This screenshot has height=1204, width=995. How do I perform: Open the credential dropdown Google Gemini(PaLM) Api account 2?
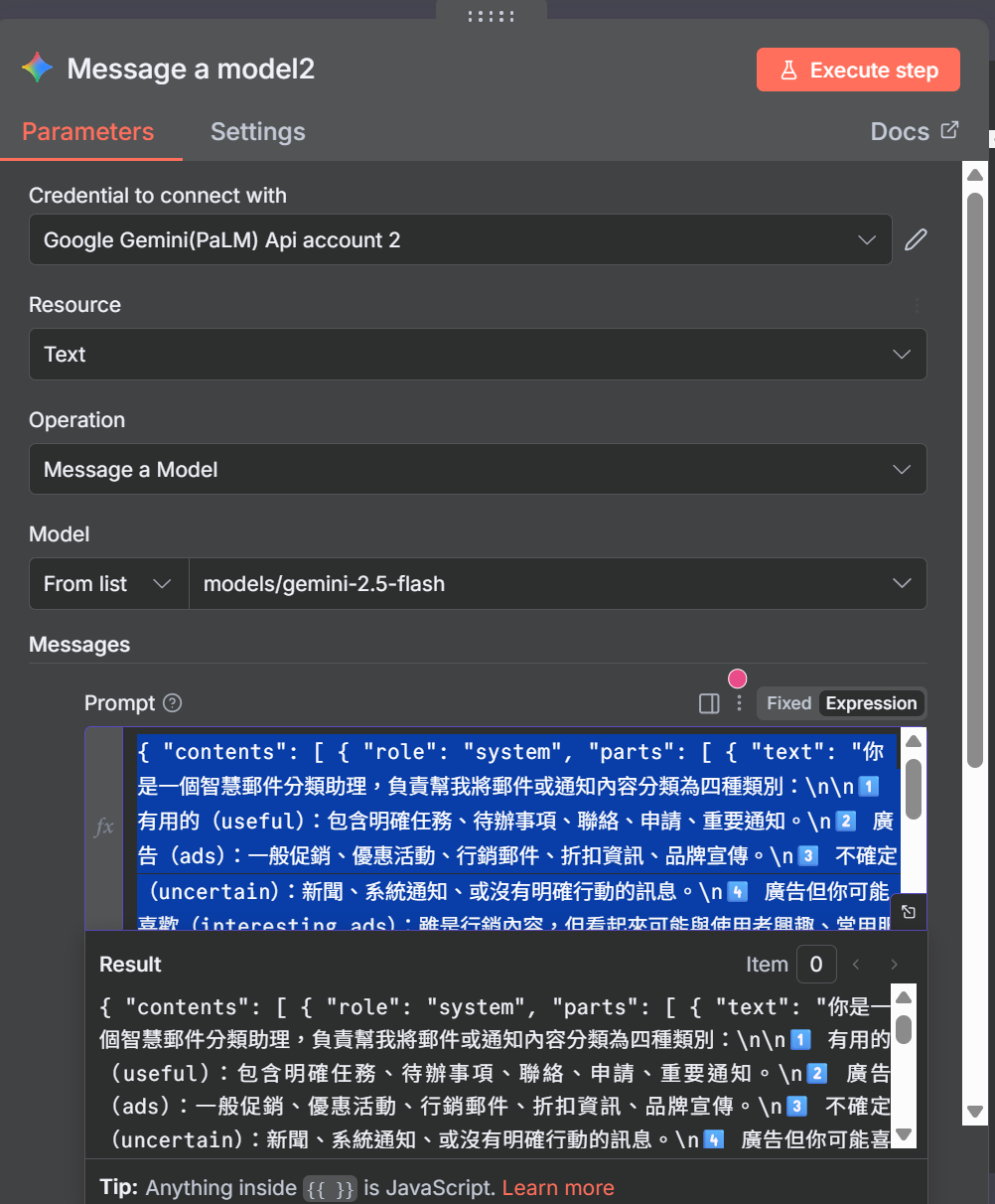461,240
